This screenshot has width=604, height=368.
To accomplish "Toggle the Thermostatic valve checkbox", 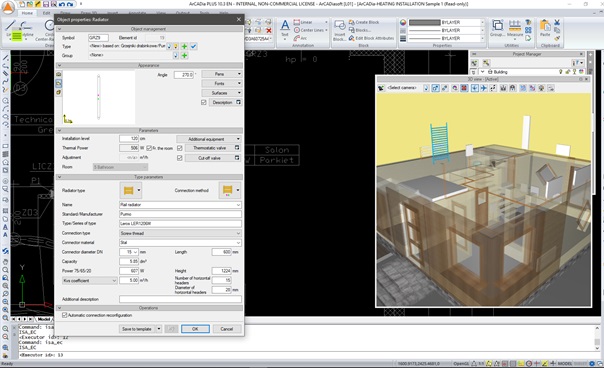I will (180, 148).
